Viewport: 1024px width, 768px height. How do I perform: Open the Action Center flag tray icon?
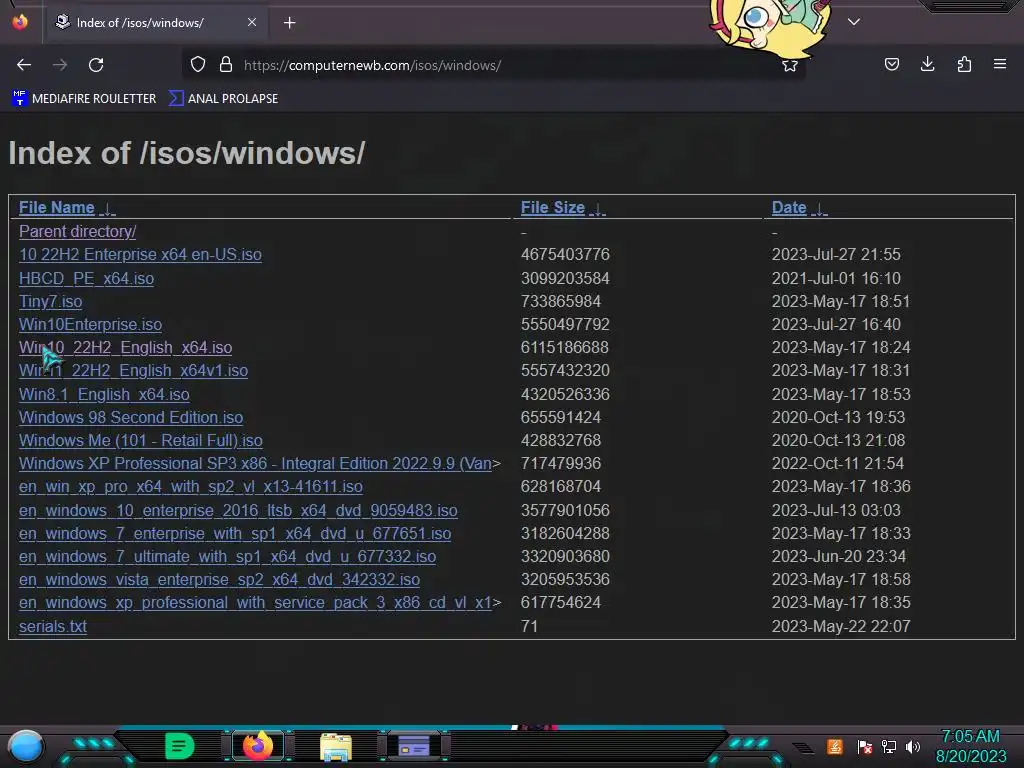point(865,746)
